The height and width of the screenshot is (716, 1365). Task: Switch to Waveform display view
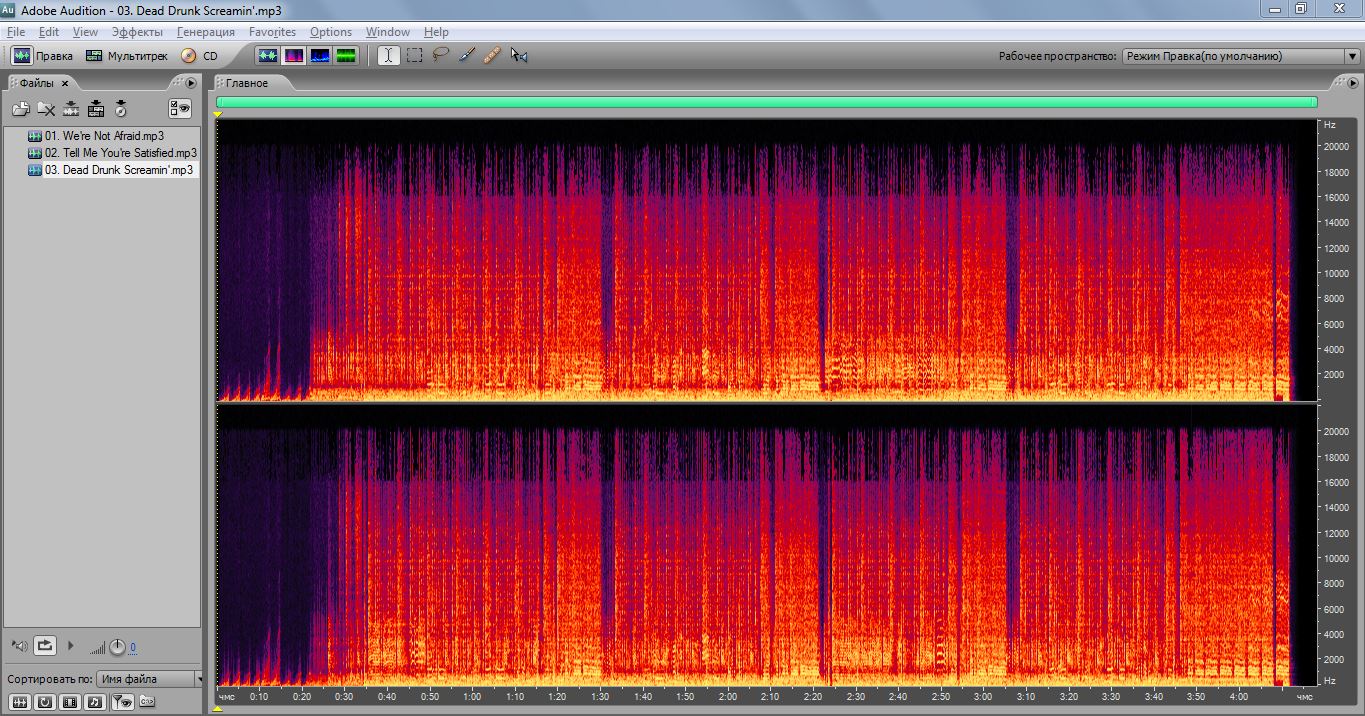click(x=268, y=56)
